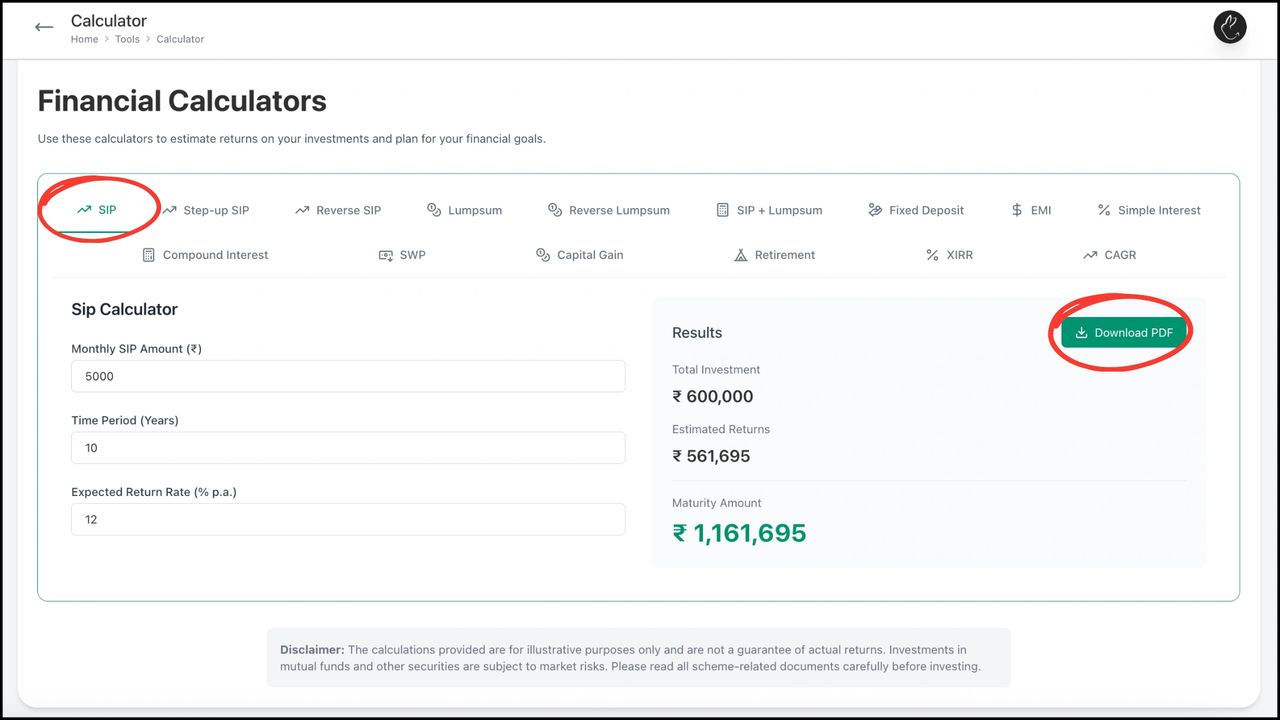1280x720 pixels.
Task: Click the Reverse Lumpsum coins icon
Action: (555, 210)
